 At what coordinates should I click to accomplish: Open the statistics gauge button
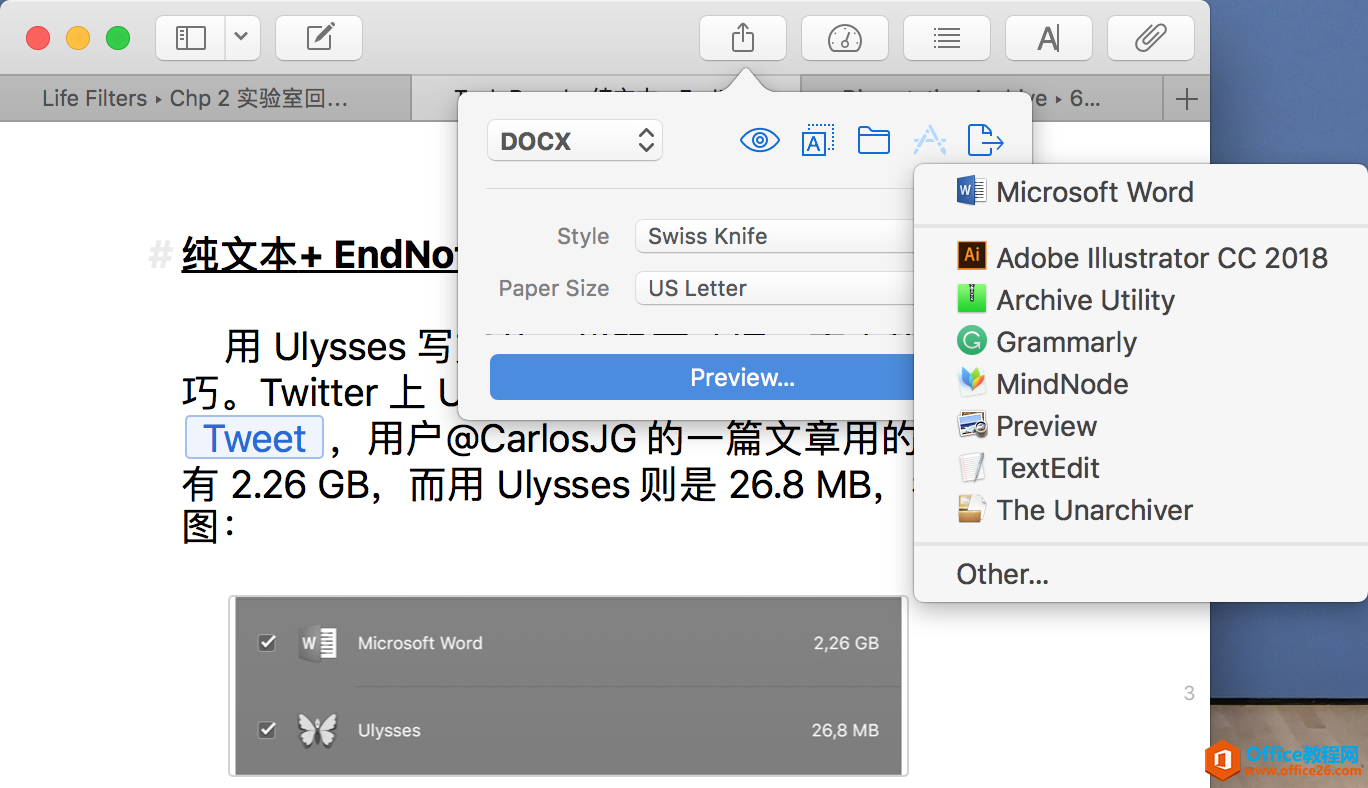[845, 39]
